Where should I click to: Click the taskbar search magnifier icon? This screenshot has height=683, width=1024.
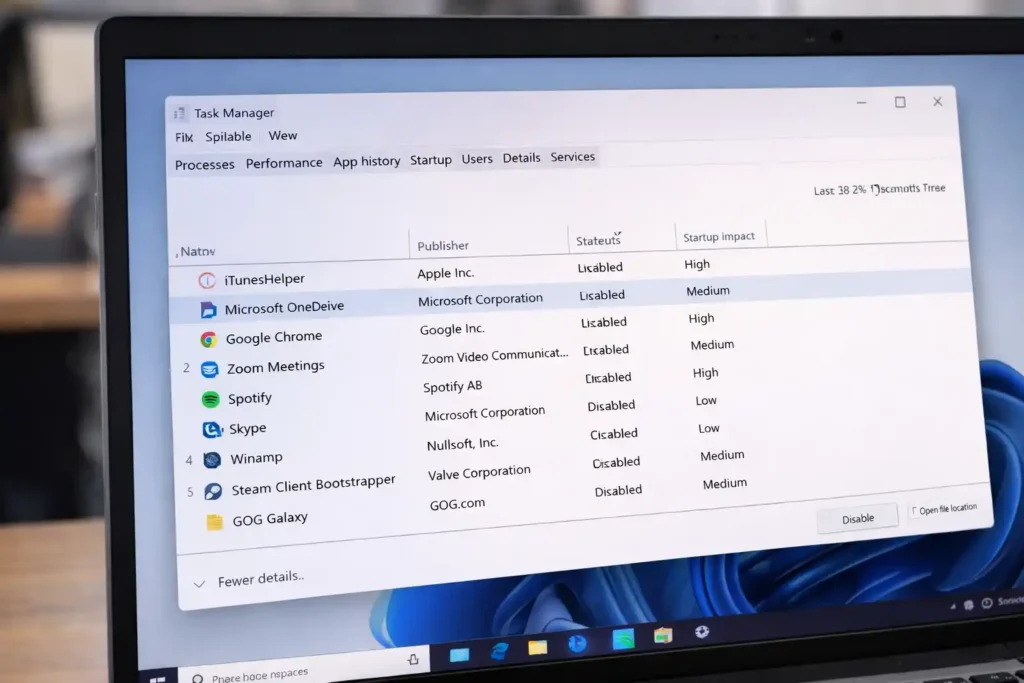tap(198, 678)
